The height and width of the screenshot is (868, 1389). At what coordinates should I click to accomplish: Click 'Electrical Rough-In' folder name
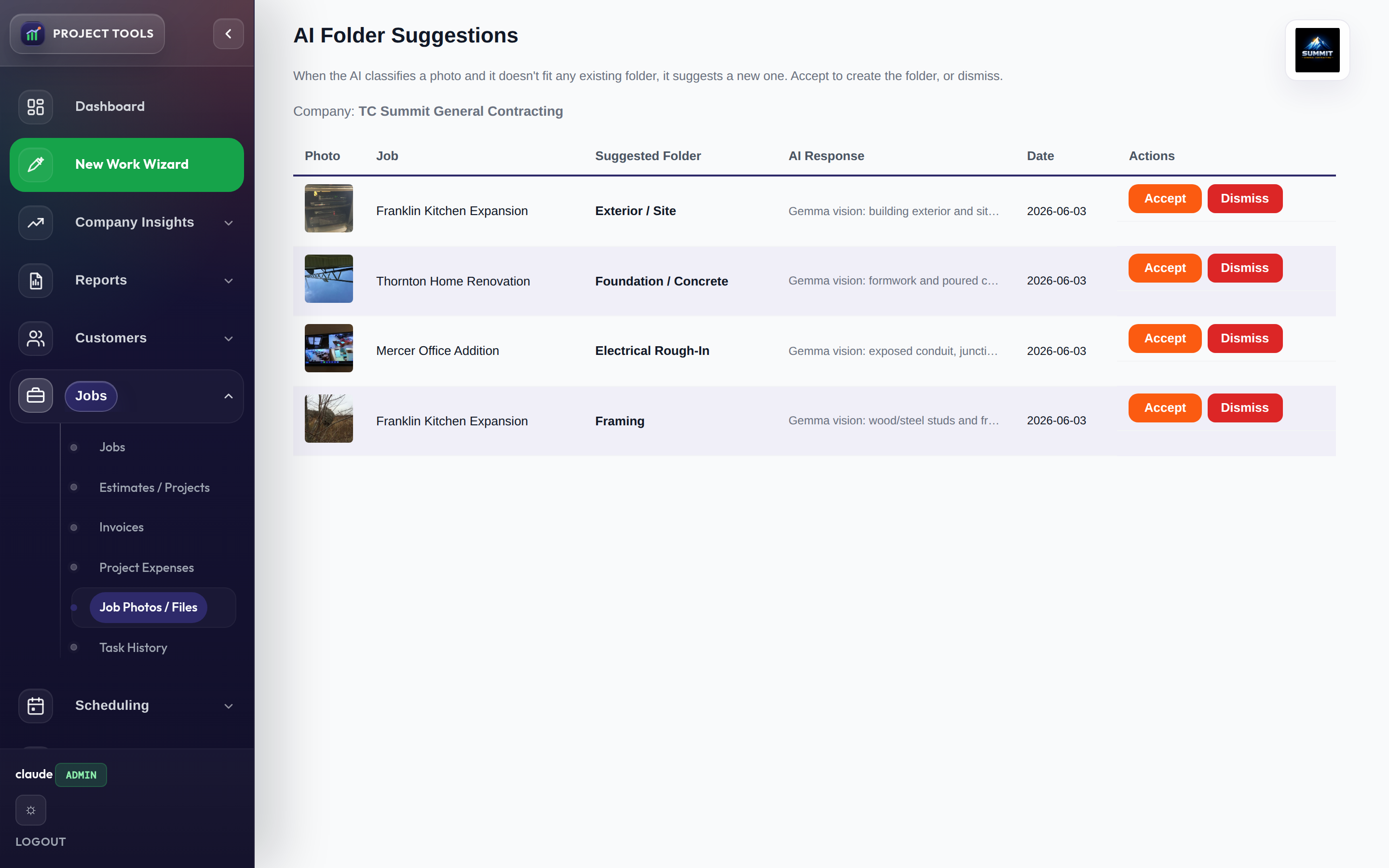(652, 351)
